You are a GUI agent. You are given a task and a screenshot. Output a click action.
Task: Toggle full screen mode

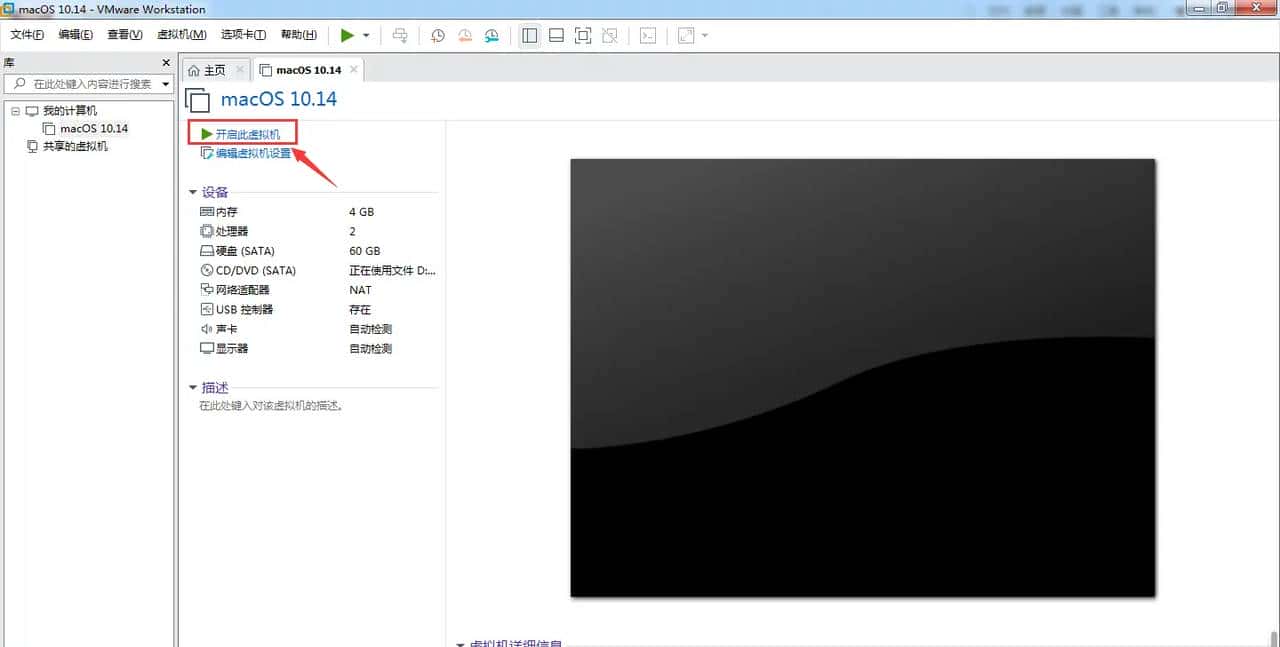point(583,35)
